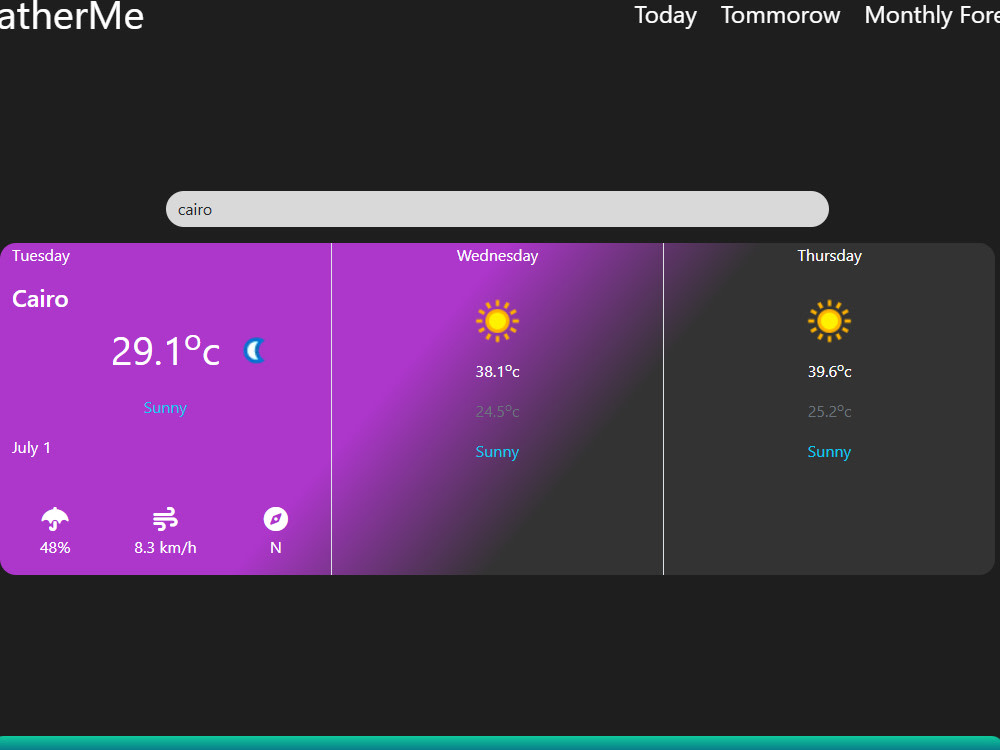Click the crescent moon weather icon

(x=254, y=351)
